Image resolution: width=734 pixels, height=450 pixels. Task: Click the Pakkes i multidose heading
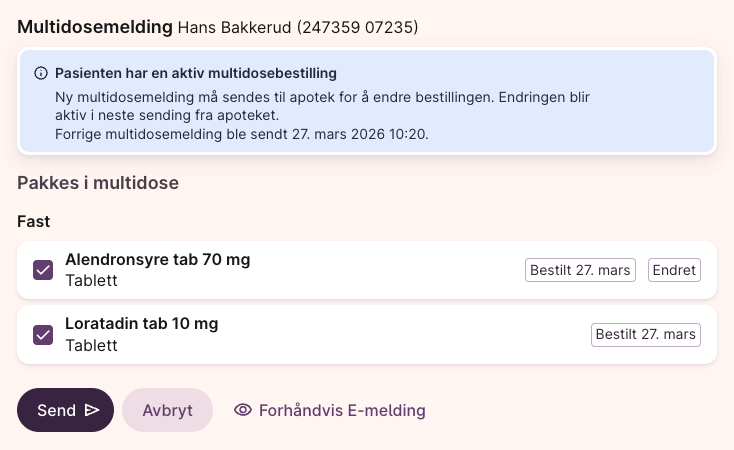98,183
